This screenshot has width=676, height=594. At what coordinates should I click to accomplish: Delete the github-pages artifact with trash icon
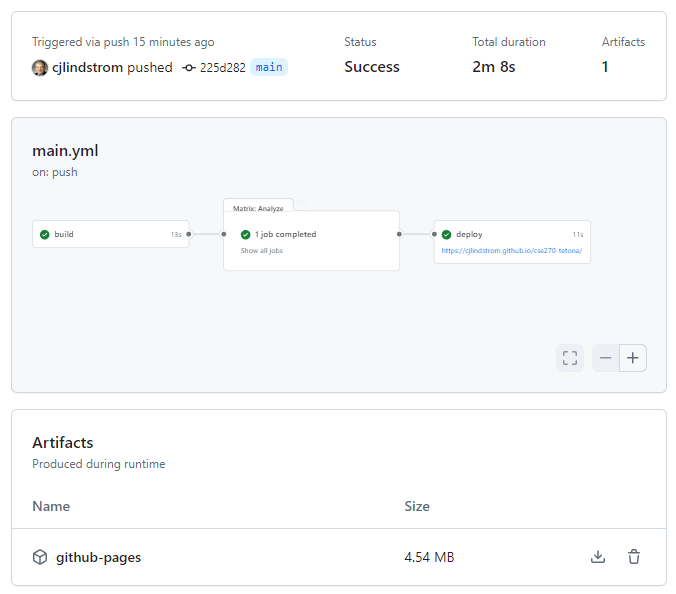(x=634, y=557)
